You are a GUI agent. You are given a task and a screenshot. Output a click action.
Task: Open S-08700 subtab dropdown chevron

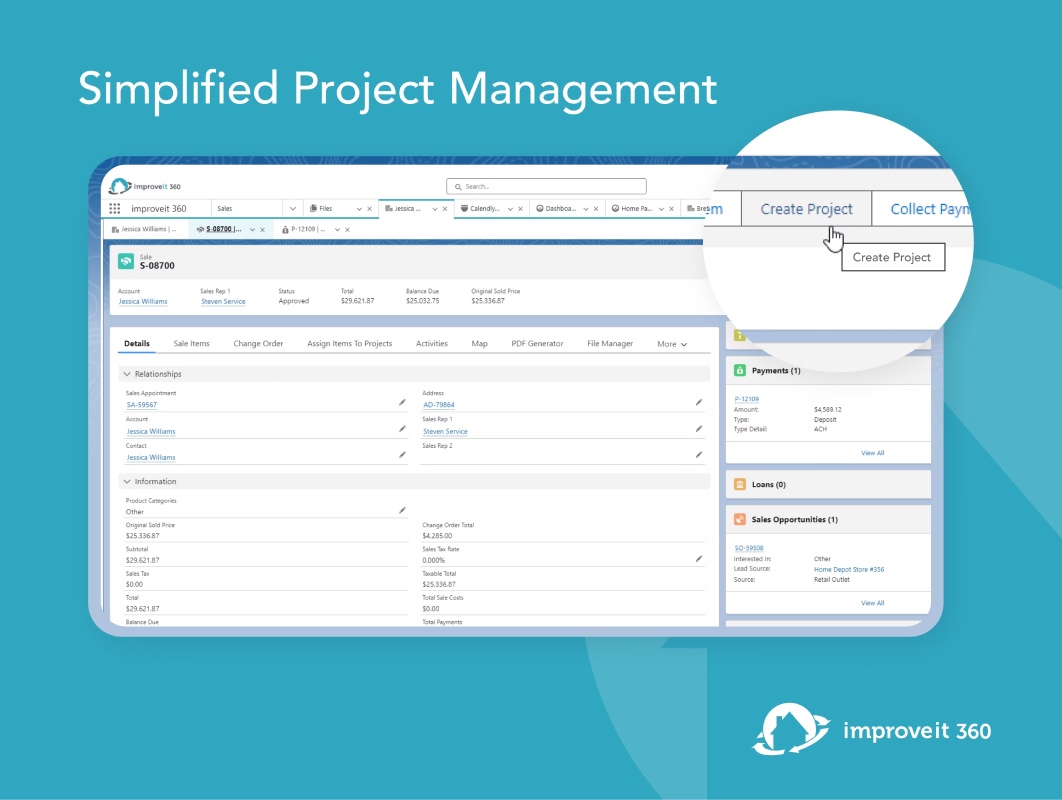tap(252, 230)
